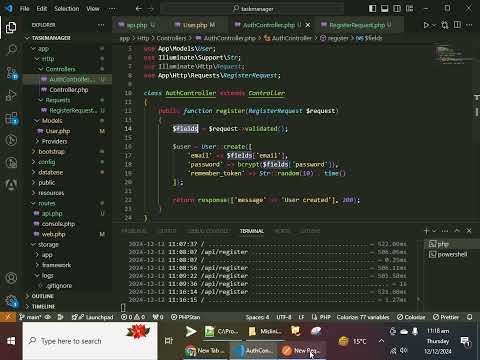
Task: Click the taskmanager command center search box
Action: click(x=252, y=9)
